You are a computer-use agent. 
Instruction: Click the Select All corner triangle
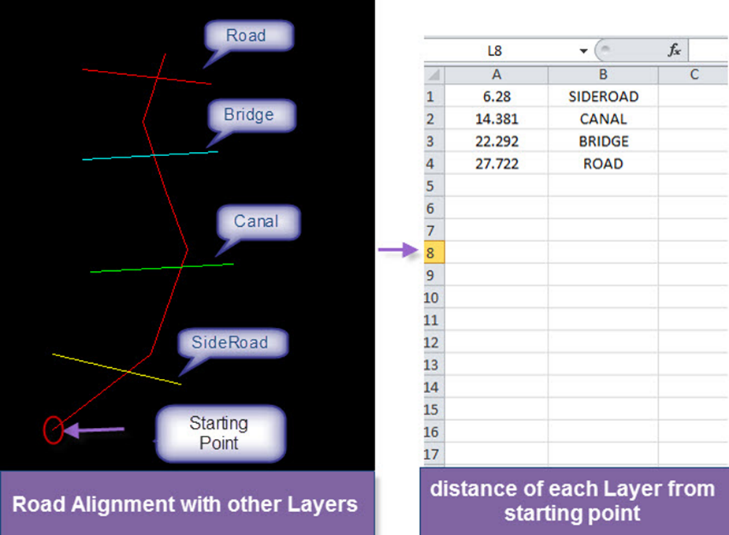pyautogui.click(x=434, y=75)
